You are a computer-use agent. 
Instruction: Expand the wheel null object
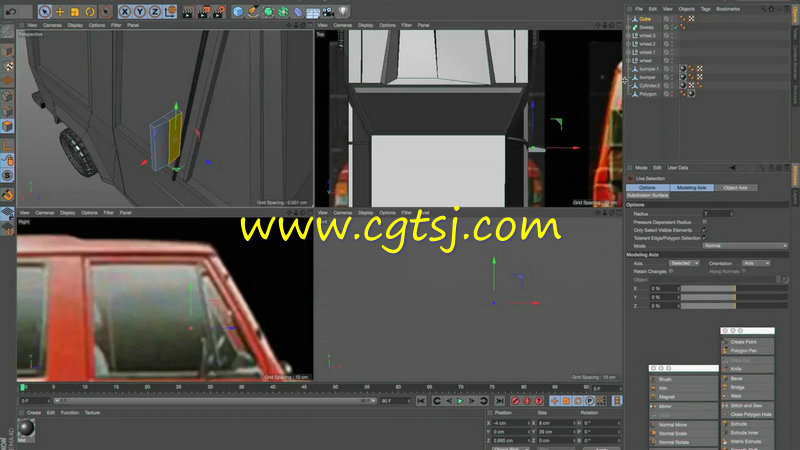pyautogui.click(x=629, y=60)
